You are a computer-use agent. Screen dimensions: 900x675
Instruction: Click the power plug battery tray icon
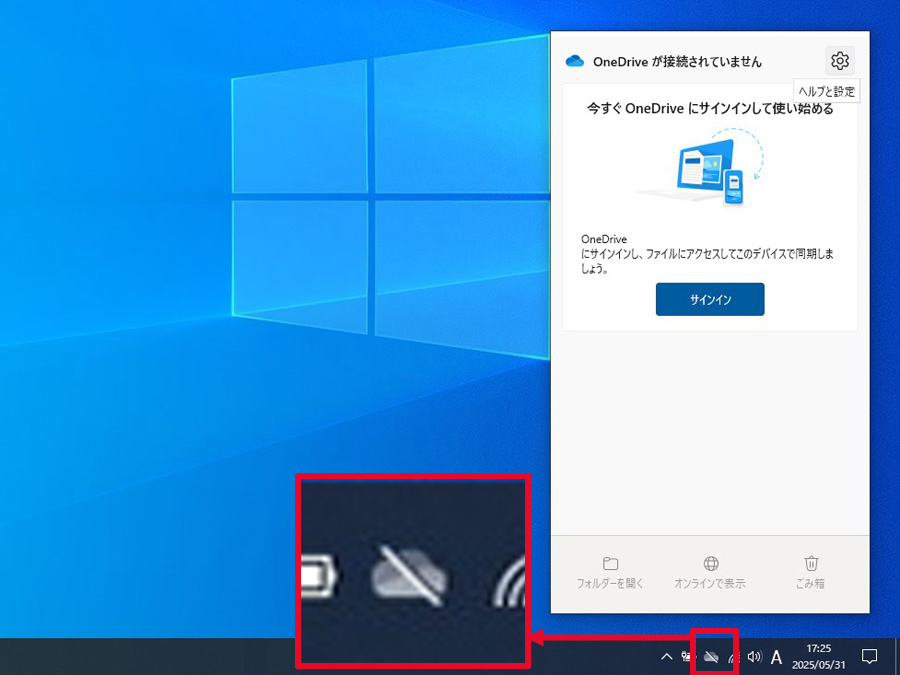click(688, 656)
